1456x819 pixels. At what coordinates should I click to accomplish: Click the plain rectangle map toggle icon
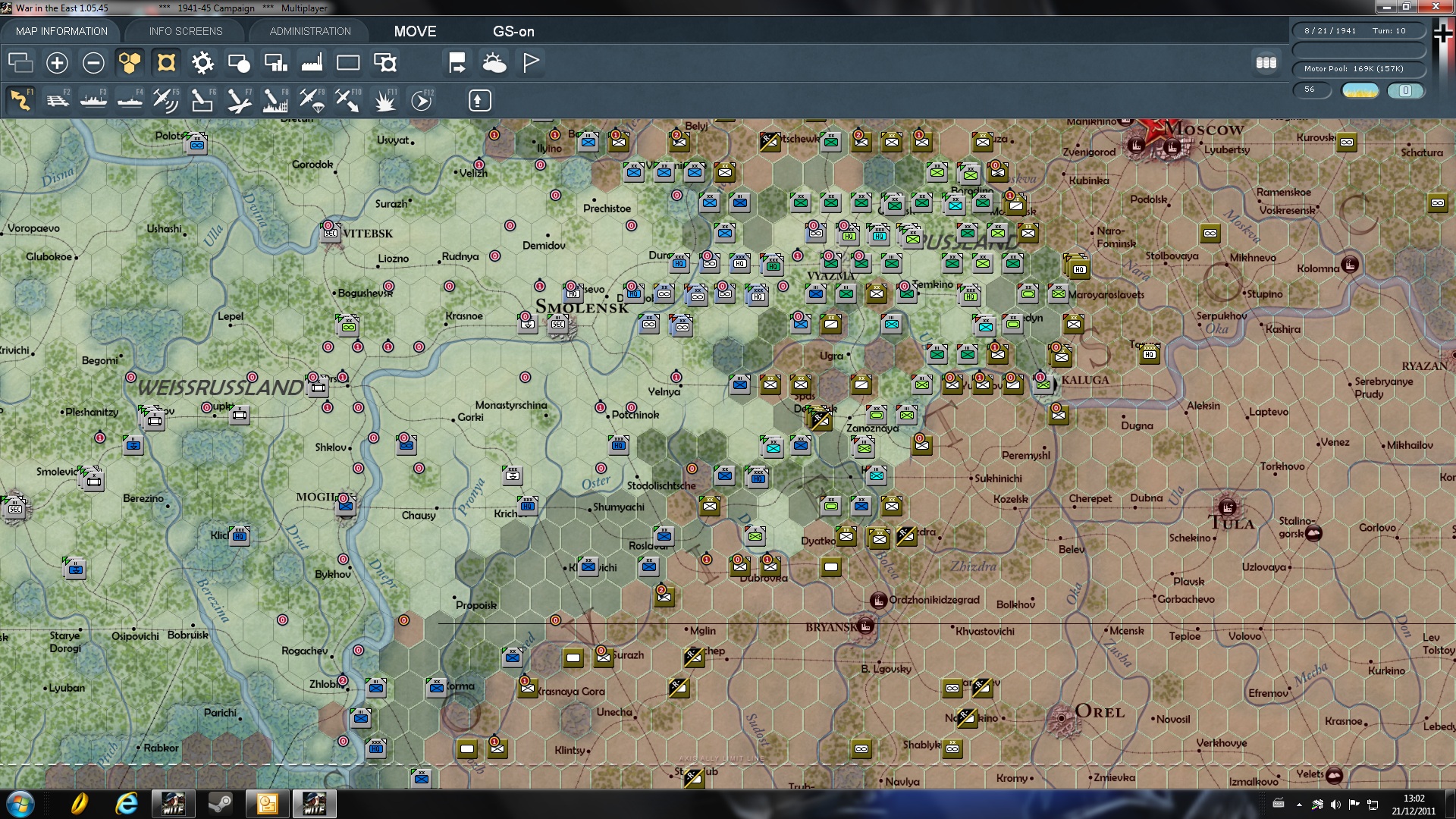[348, 63]
